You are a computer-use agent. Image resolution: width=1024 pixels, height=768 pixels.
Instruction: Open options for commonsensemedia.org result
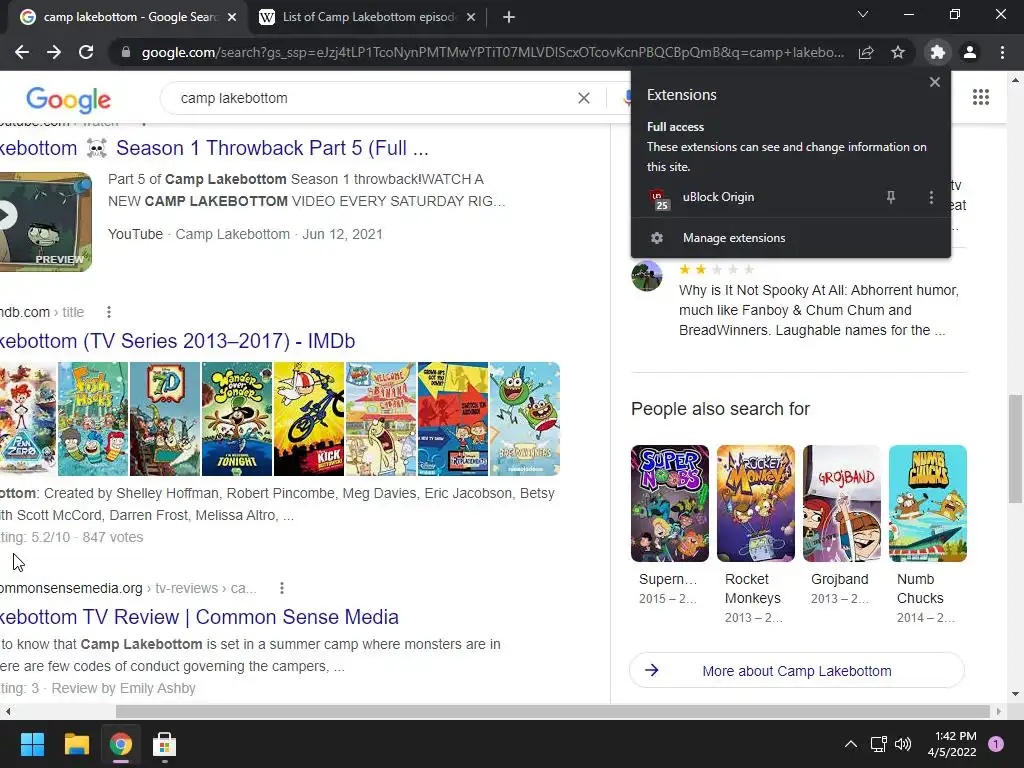click(281, 588)
